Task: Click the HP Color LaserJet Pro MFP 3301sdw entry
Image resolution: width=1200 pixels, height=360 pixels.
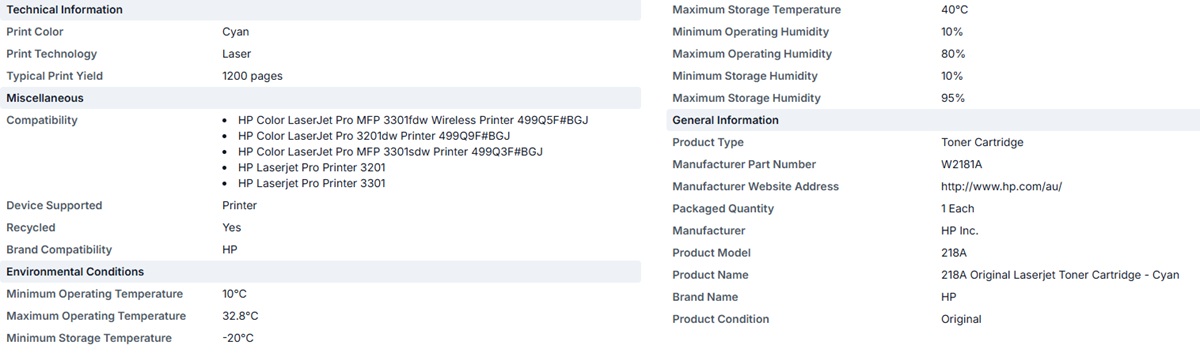Action: [x=390, y=152]
